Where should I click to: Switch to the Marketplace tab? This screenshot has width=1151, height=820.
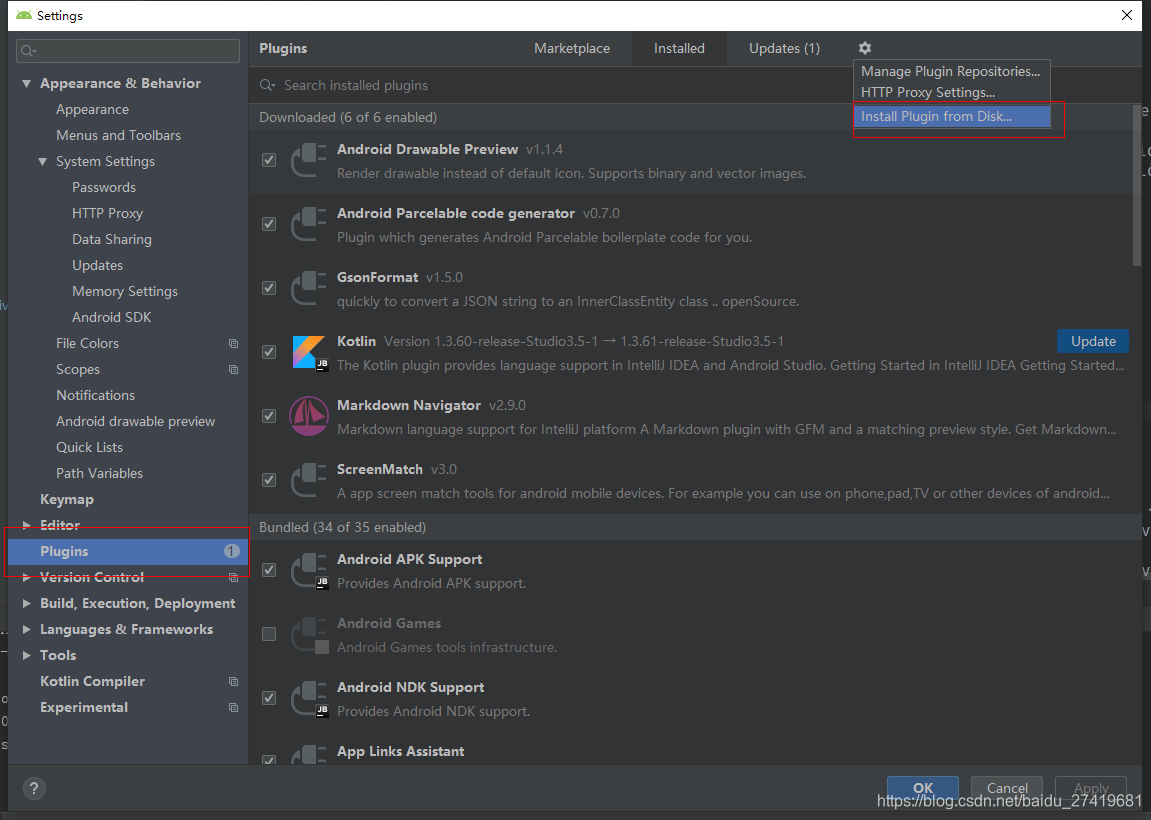click(572, 48)
